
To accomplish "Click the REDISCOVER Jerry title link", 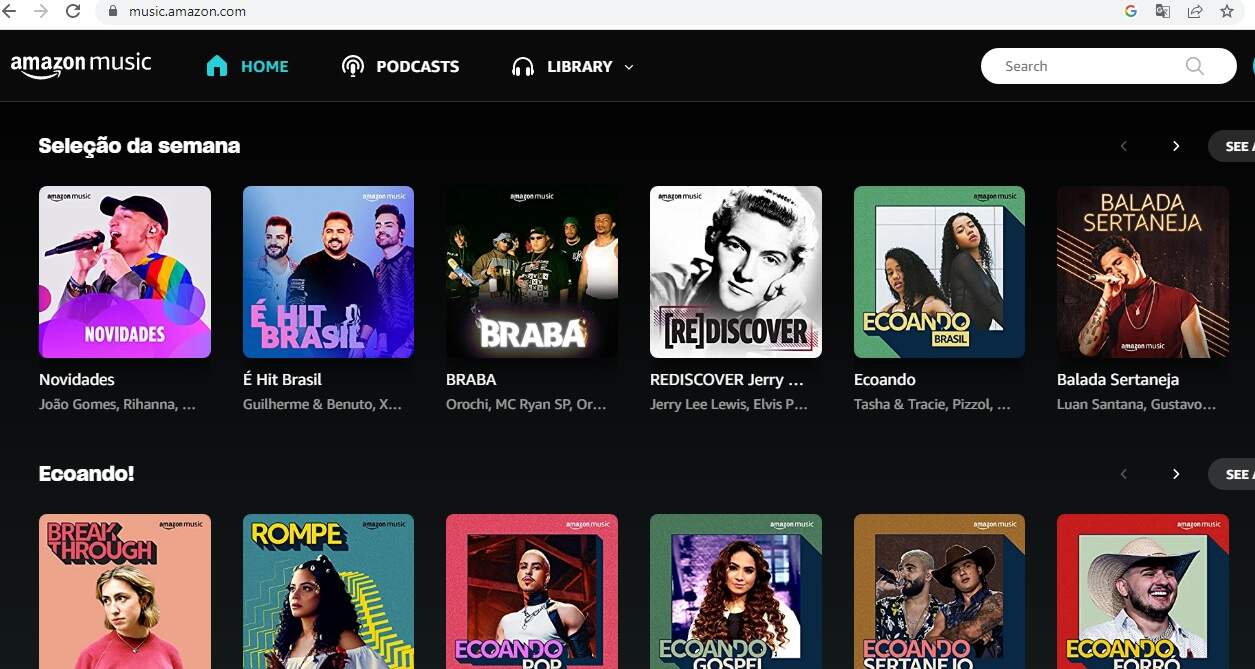I will tap(727, 380).
